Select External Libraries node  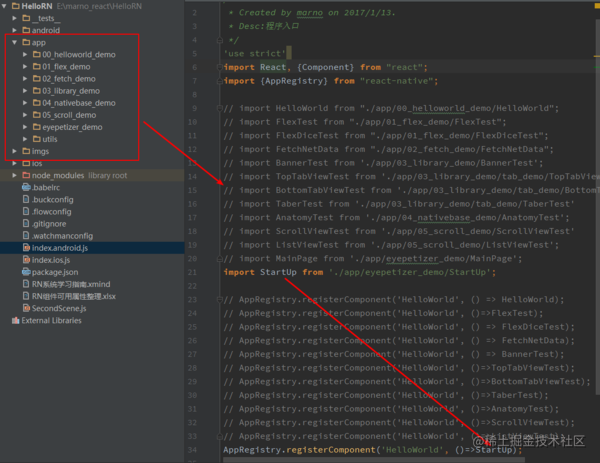tap(51, 320)
